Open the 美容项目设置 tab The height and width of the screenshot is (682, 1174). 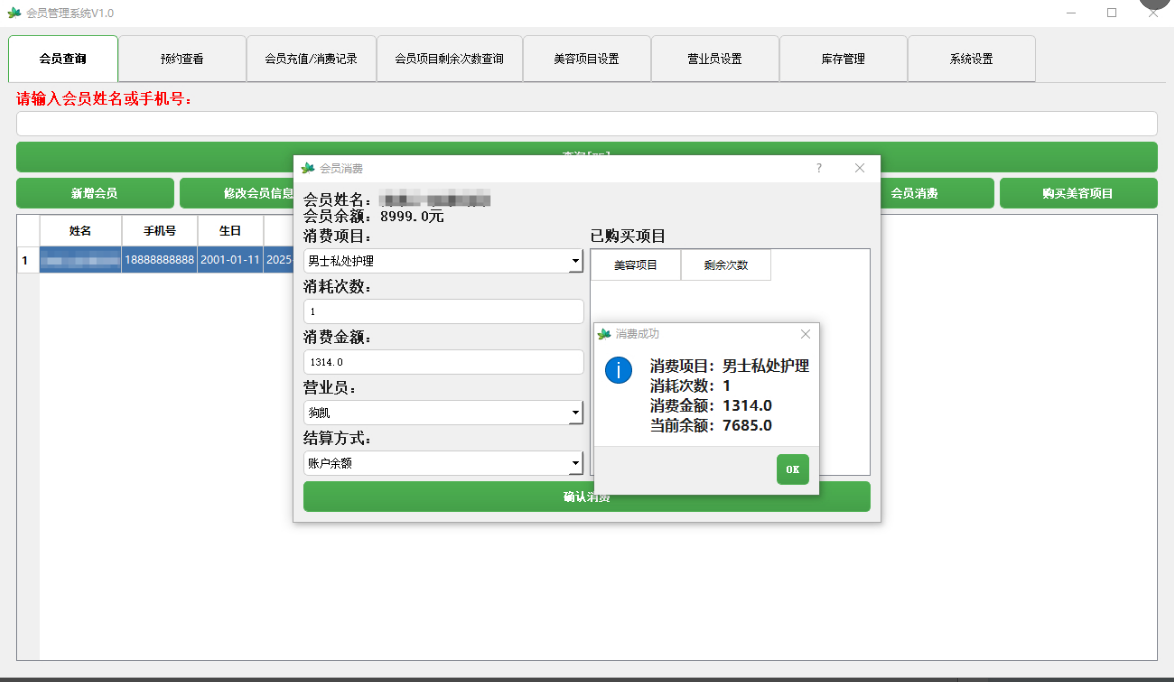click(x=586, y=59)
